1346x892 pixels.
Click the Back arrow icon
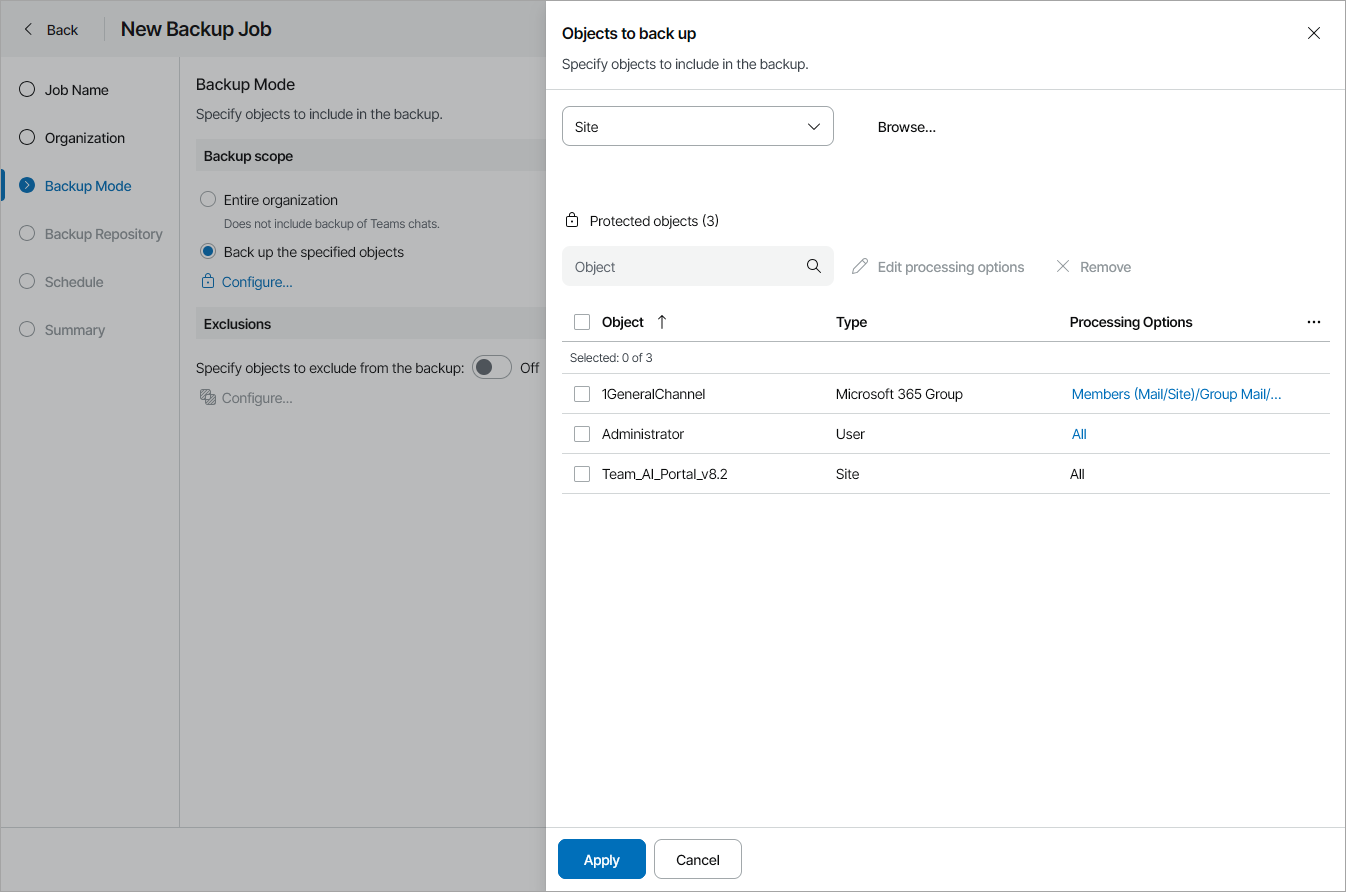tap(29, 30)
